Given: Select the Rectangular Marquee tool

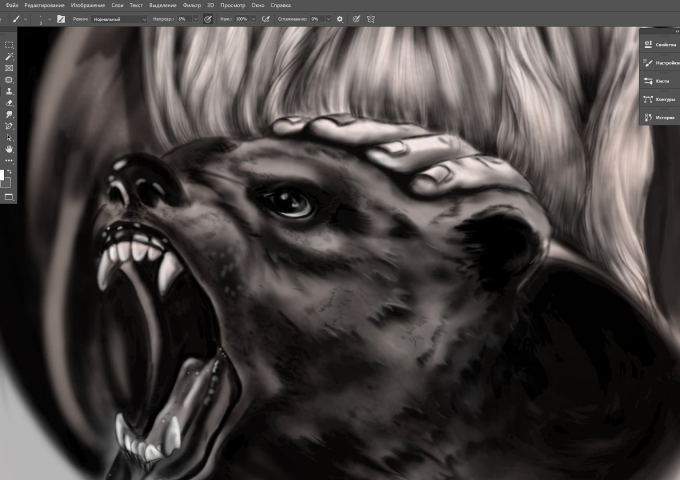Looking at the screenshot, I should (x=9, y=45).
